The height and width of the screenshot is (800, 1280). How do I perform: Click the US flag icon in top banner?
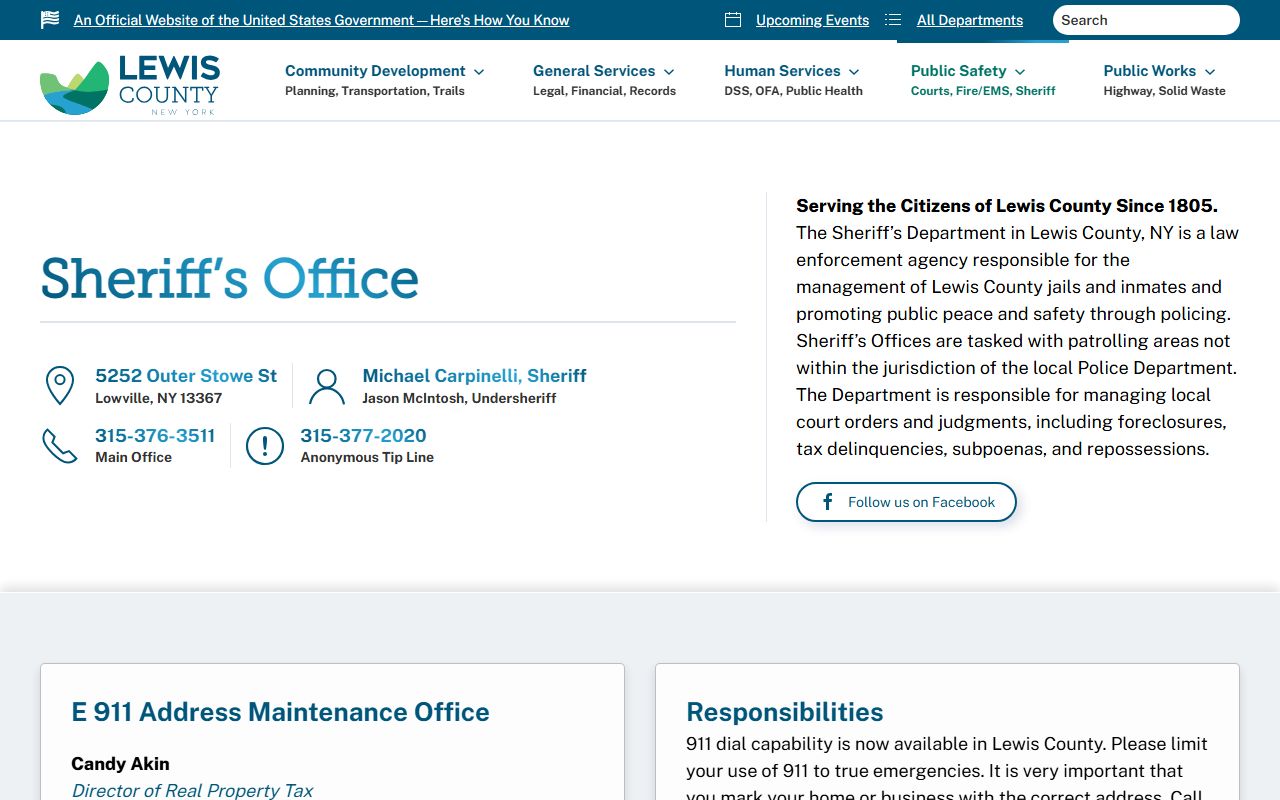[x=50, y=20]
